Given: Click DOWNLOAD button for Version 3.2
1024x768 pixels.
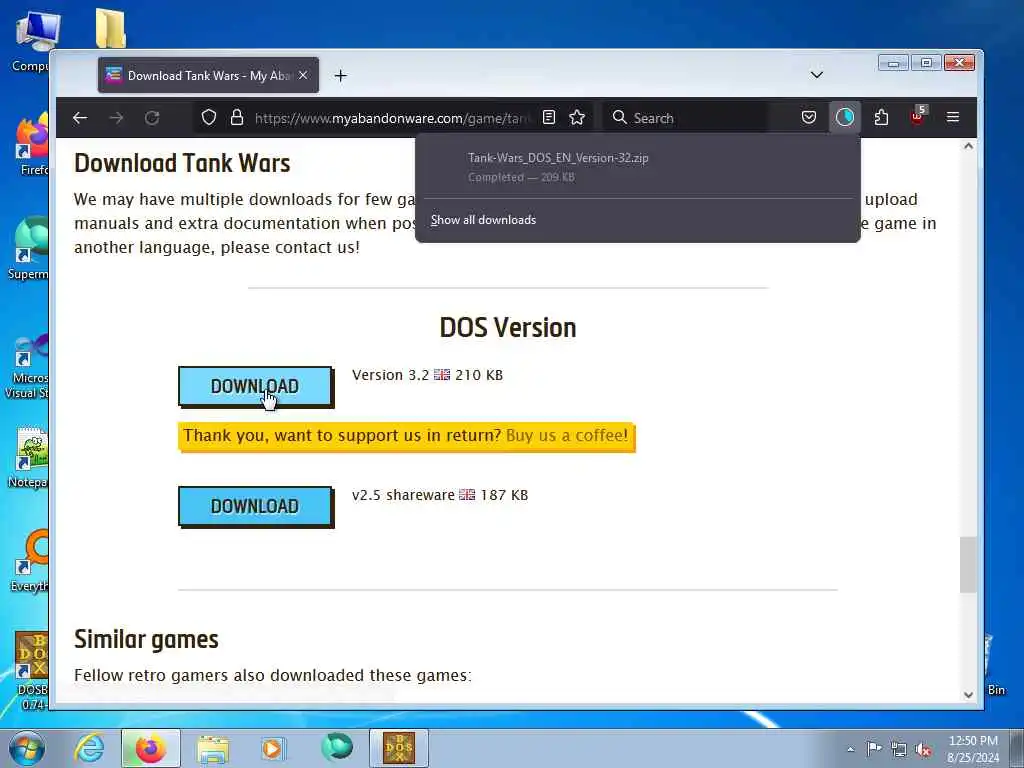Looking at the screenshot, I should [x=255, y=387].
